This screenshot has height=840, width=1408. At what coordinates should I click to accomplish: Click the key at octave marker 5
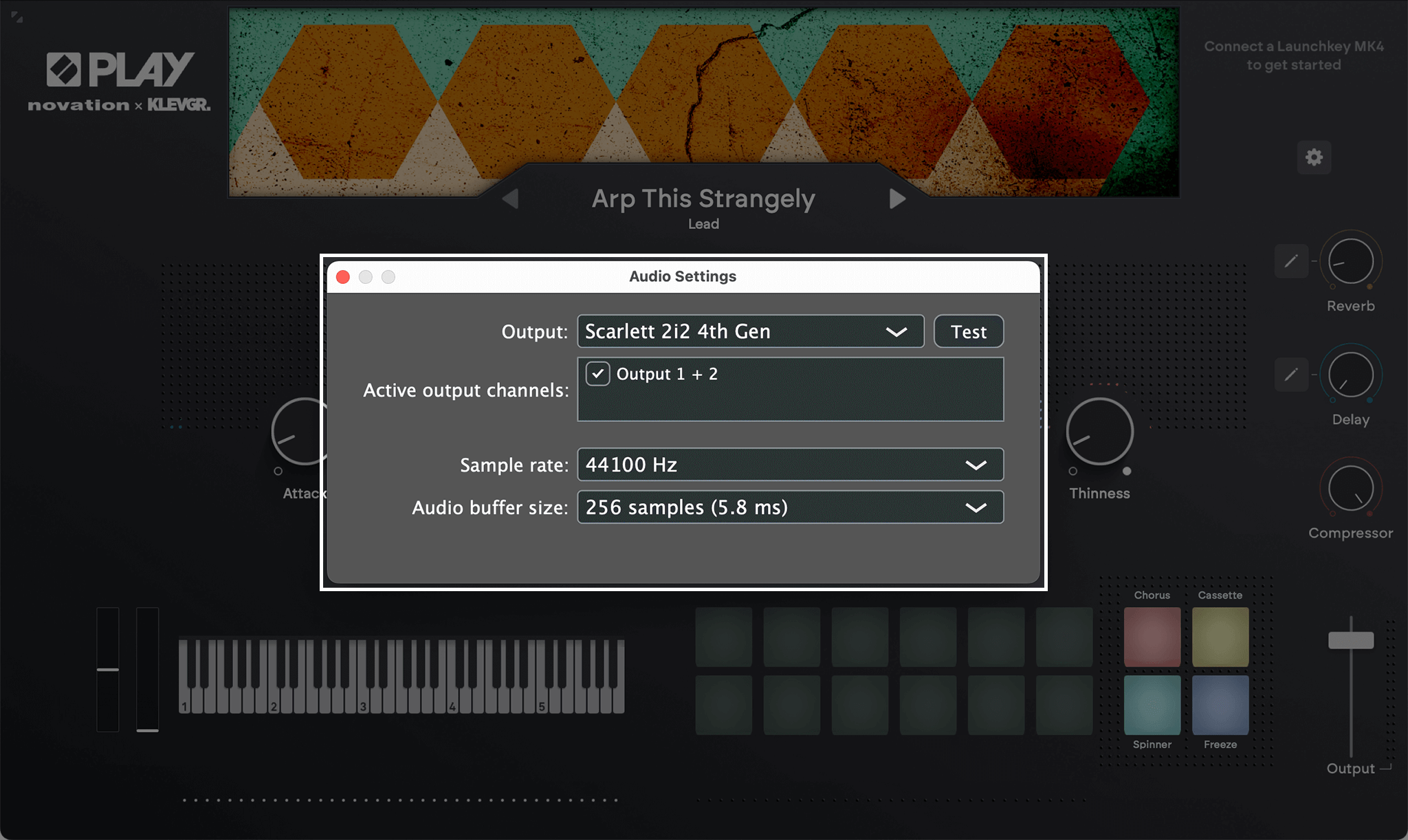pyautogui.click(x=542, y=703)
